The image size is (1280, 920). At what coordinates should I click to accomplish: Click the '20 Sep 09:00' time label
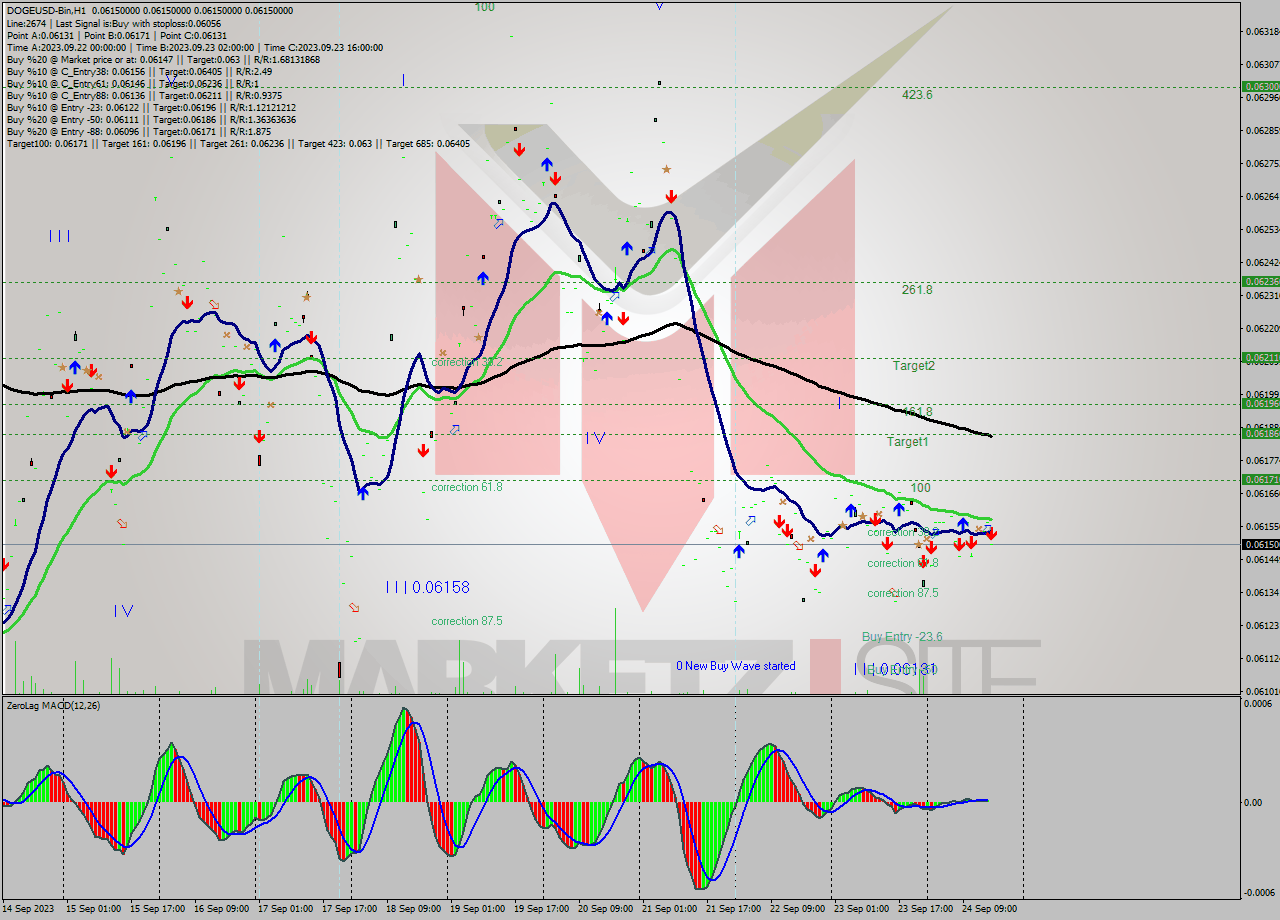tap(605, 909)
